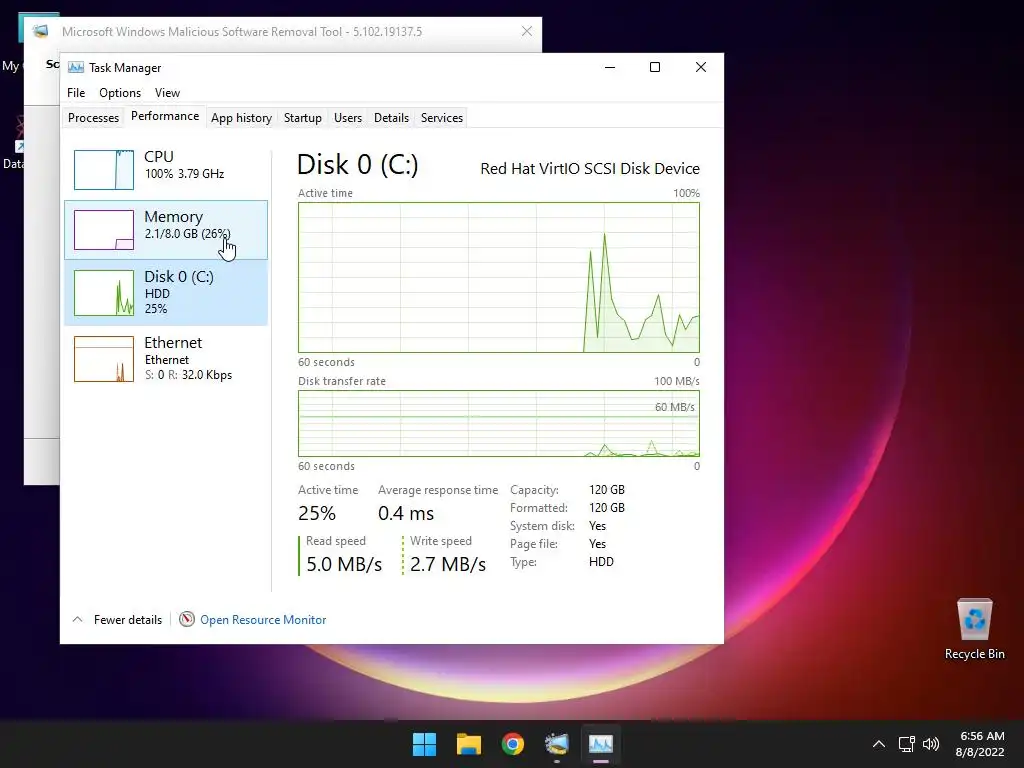This screenshot has height=768, width=1024.
Task: Minimize the Task Manager window
Action: pos(610,67)
